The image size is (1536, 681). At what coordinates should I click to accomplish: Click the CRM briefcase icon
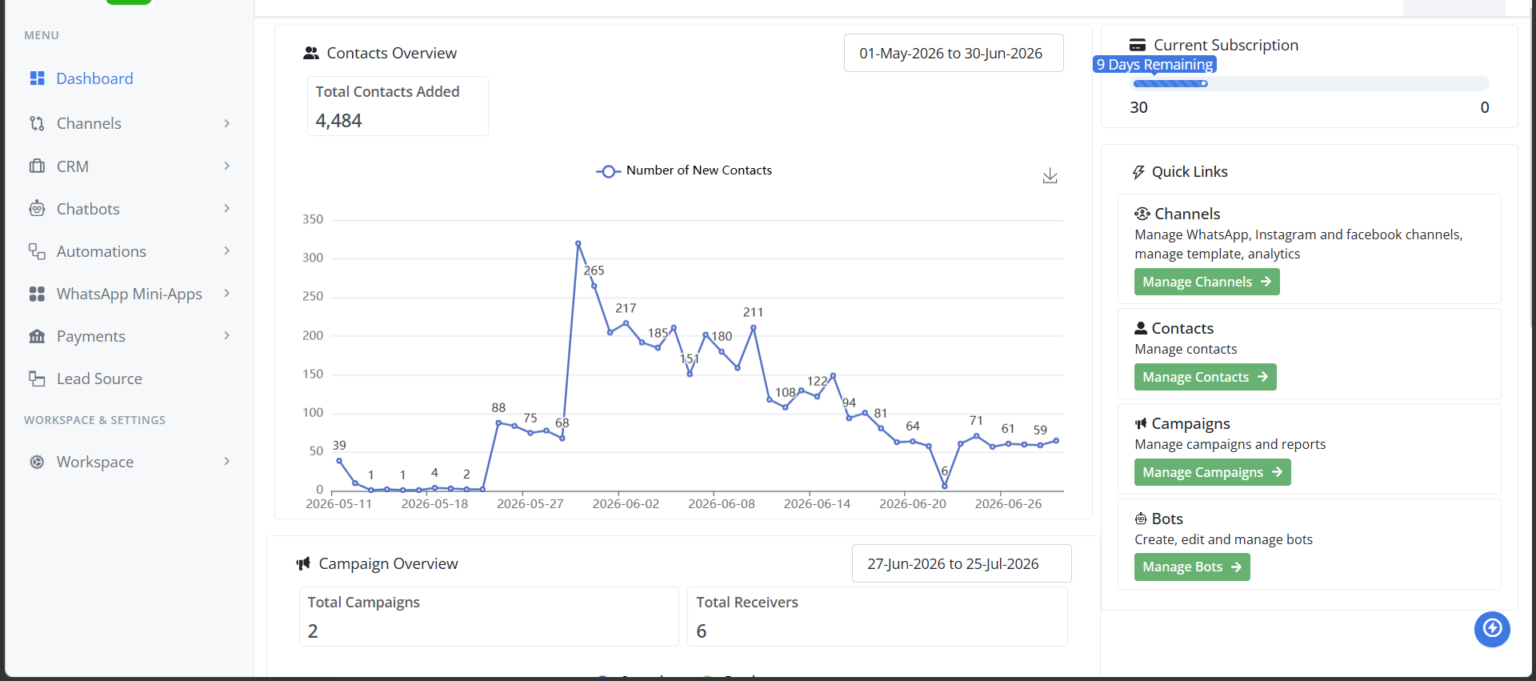[x=37, y=166]
